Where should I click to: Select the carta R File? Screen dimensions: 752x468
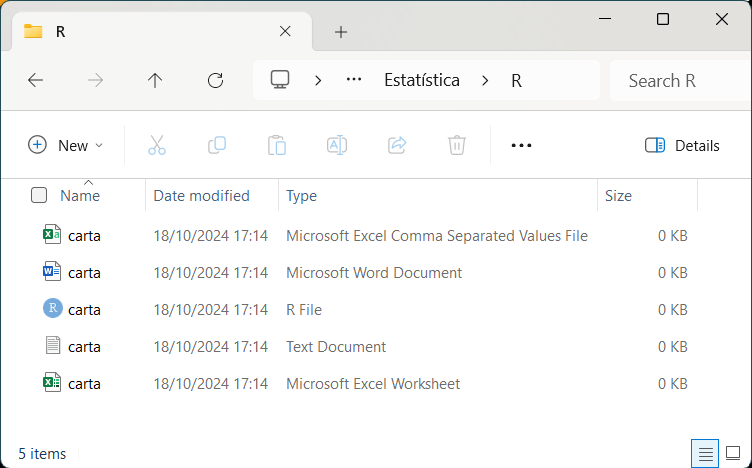[84, 310]
